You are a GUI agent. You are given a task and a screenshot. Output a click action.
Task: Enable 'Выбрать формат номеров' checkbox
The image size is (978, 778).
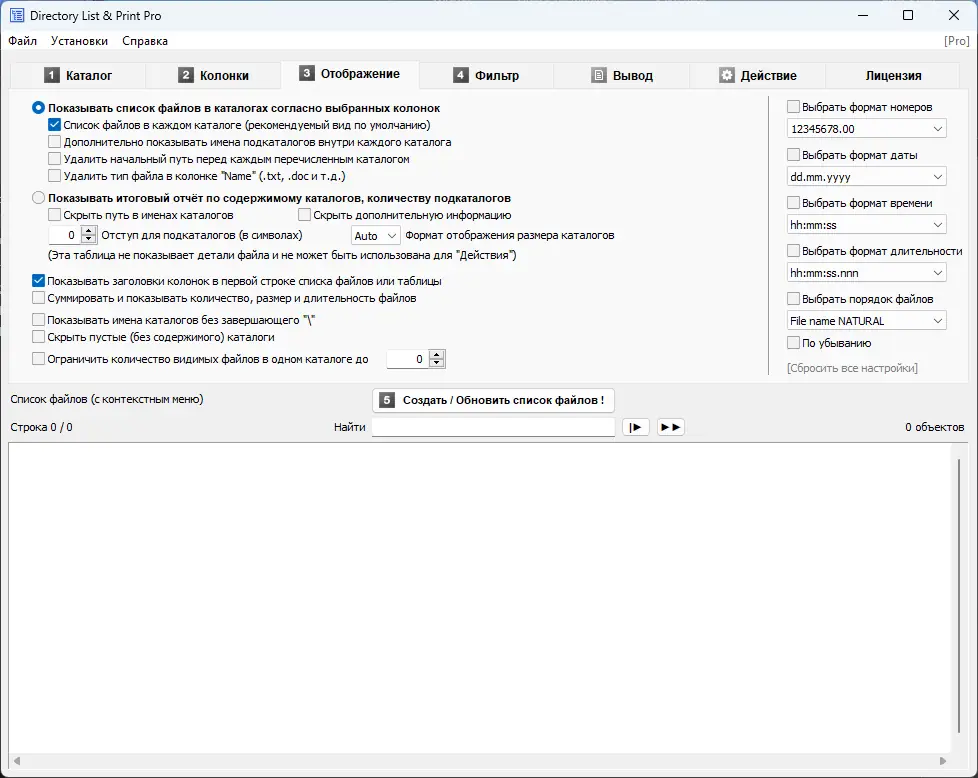coord(793,107)
